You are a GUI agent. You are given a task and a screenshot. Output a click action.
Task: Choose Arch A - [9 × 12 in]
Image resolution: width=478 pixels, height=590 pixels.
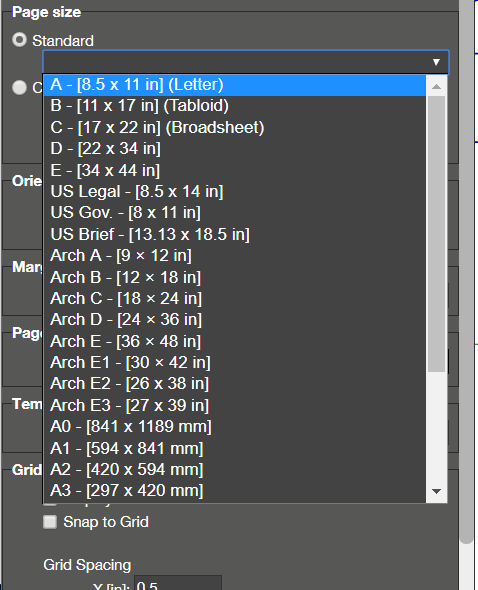pyautogui.click(x=235, y=255)
